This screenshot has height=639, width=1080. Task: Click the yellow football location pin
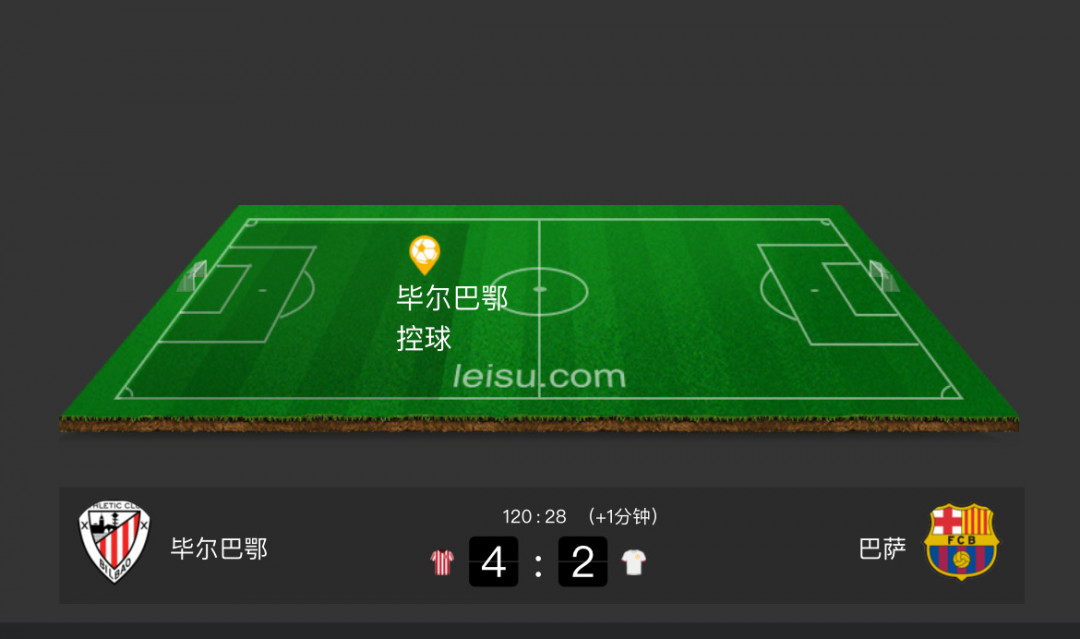click(424, 255)
